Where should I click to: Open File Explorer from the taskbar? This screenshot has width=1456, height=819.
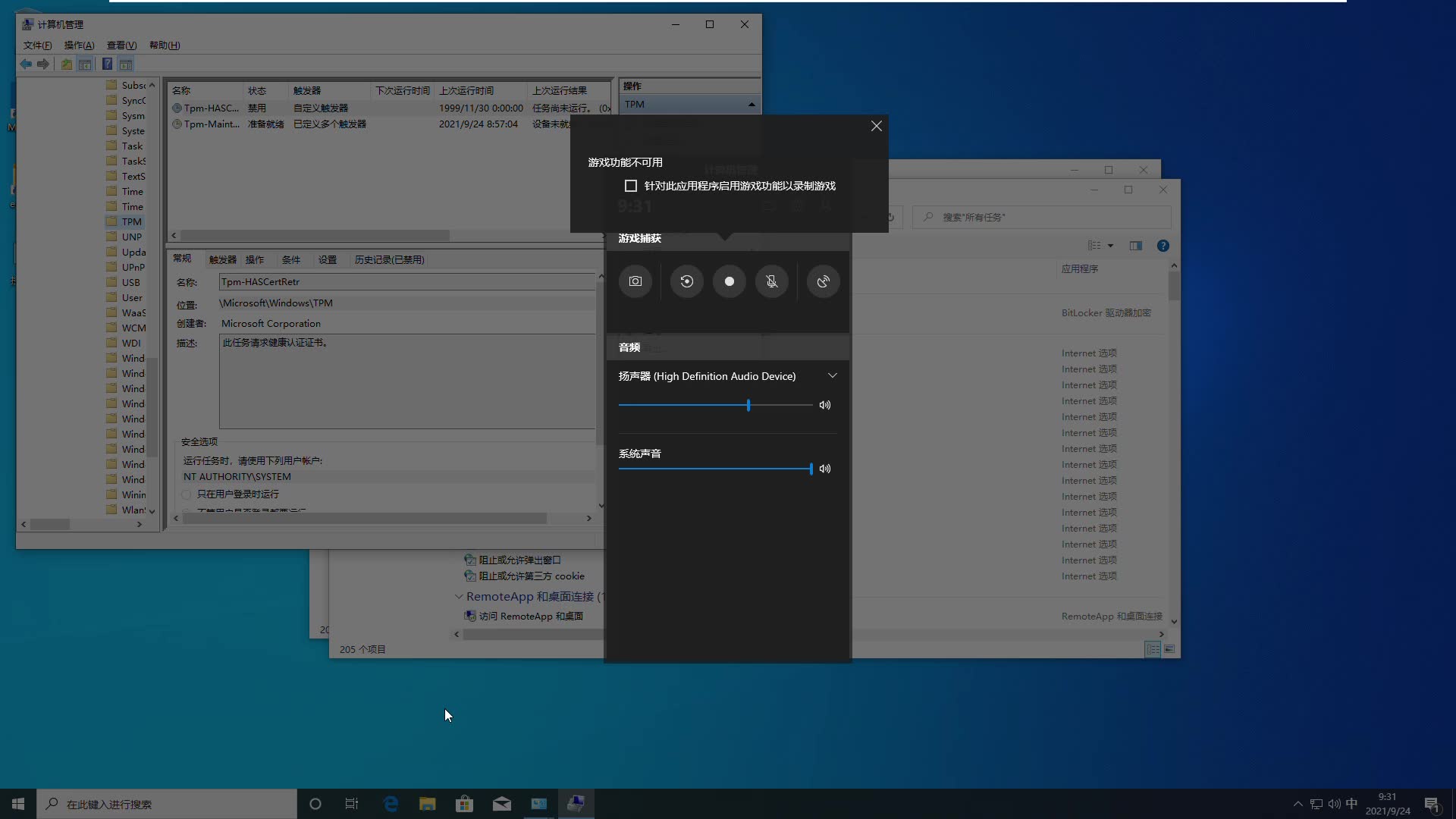point(428,804)
